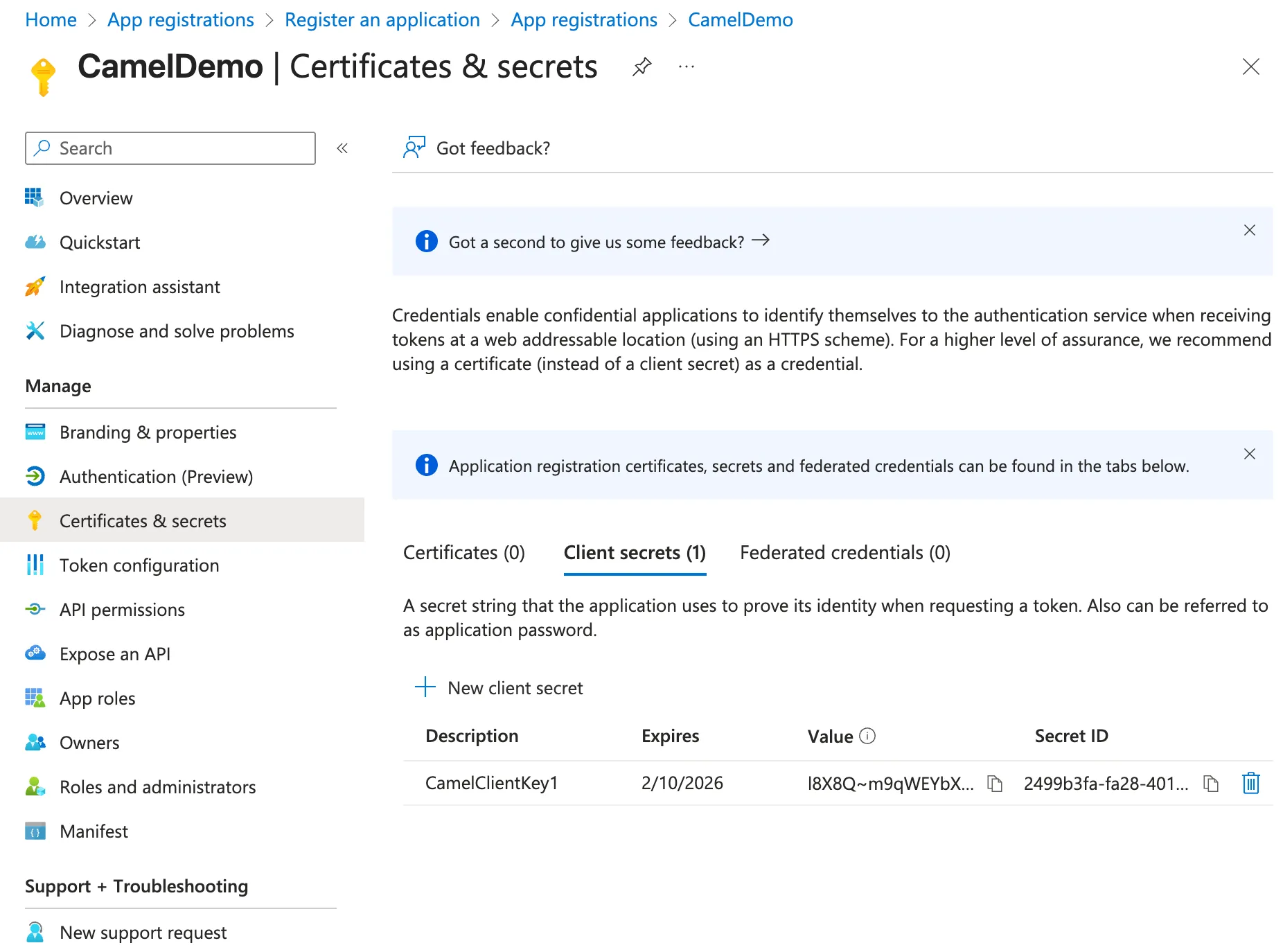Dismiss the feedback info banner

(1249, 230)
